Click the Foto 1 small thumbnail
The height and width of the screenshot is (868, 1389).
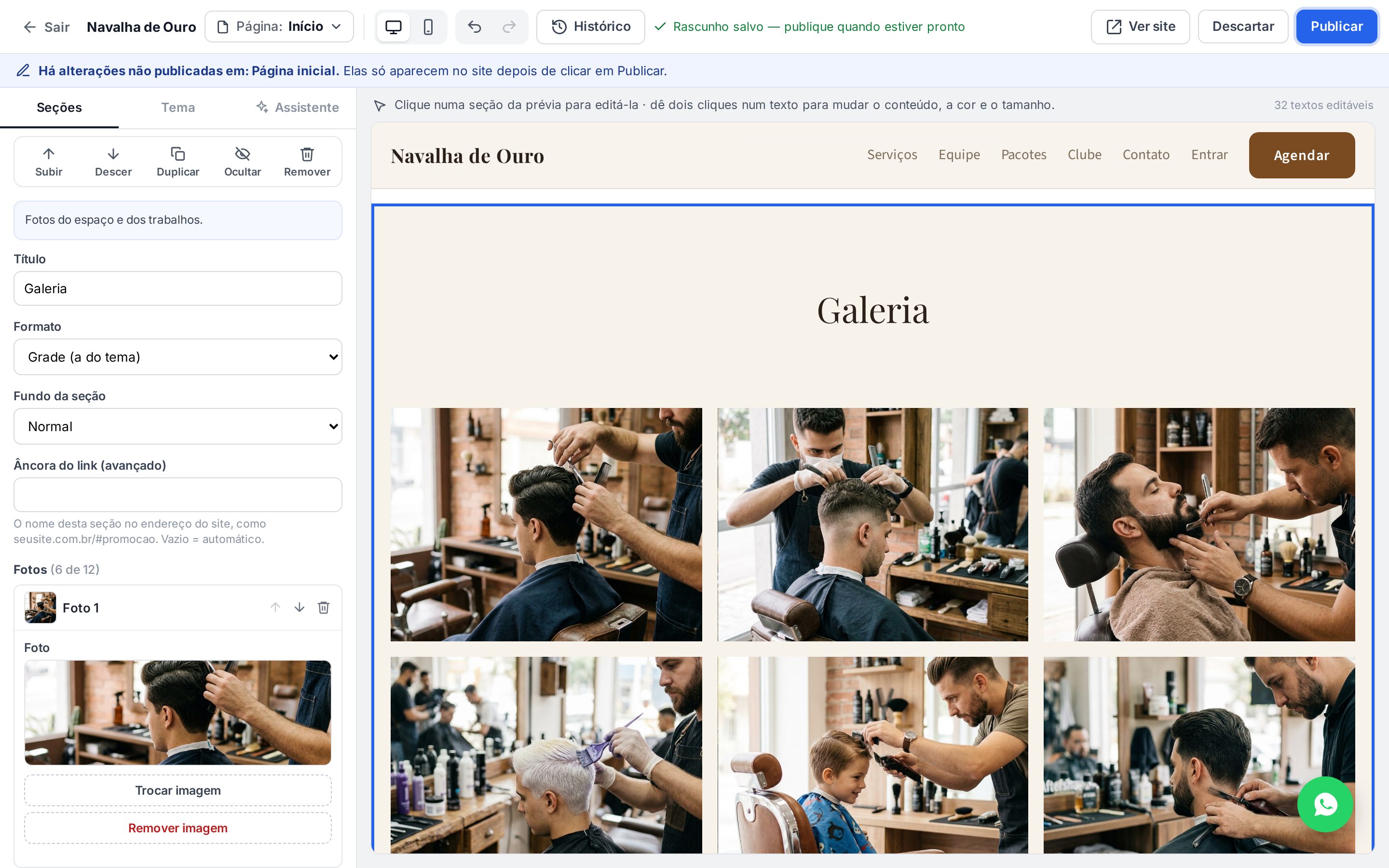(40, 608)
